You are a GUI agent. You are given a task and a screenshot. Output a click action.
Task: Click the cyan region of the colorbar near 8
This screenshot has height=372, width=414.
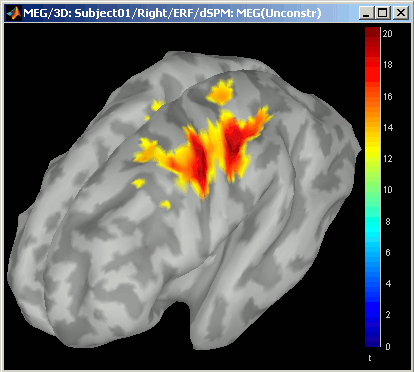(373, 222)
